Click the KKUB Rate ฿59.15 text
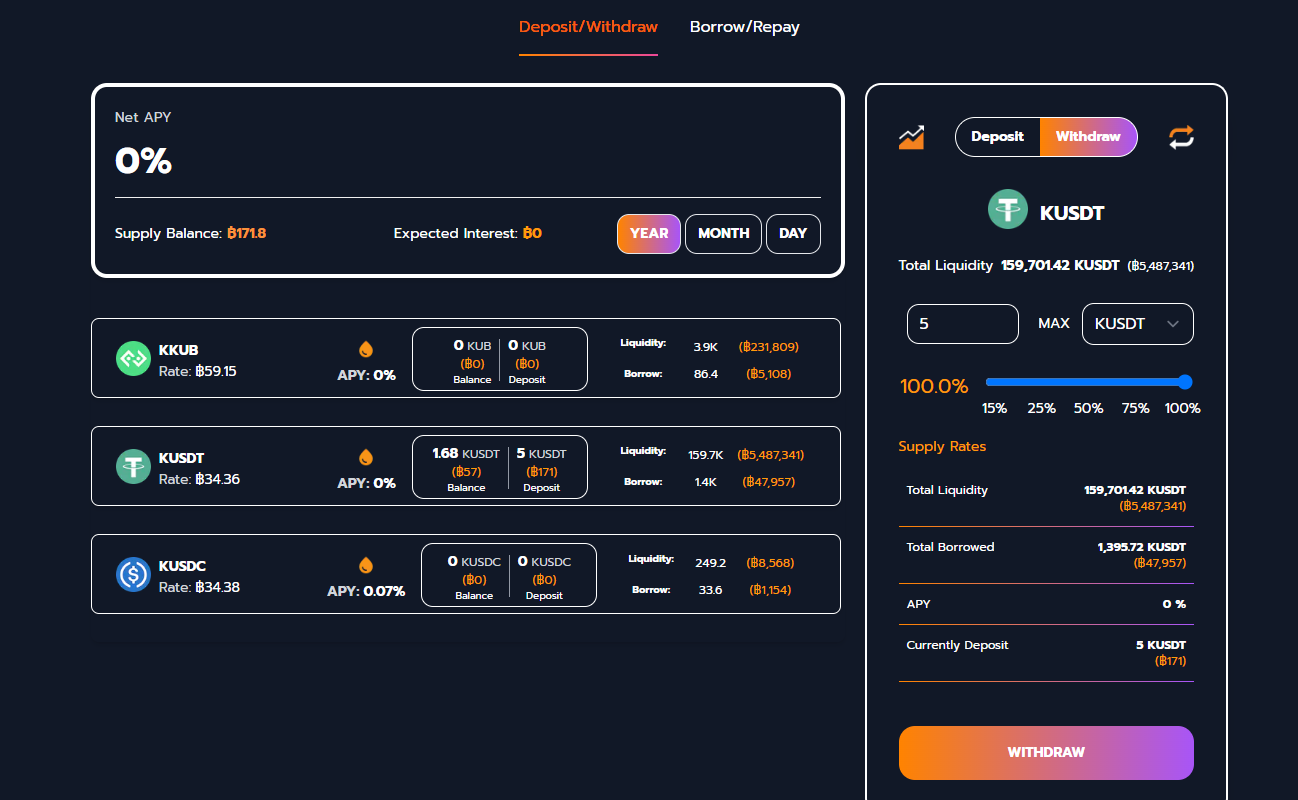 [198, 371]
